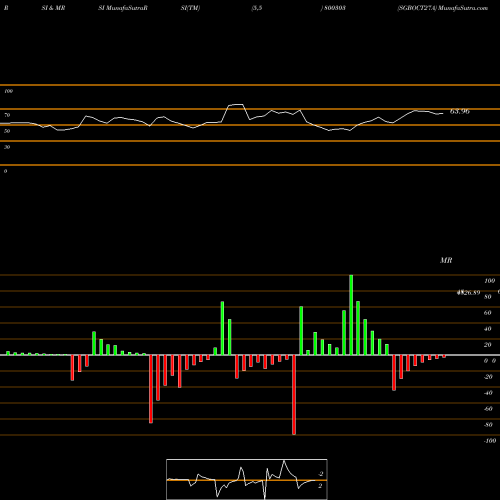Click MR axis label -80
The width and height of the screenshot is (500, 500).
tap(488, 425)
